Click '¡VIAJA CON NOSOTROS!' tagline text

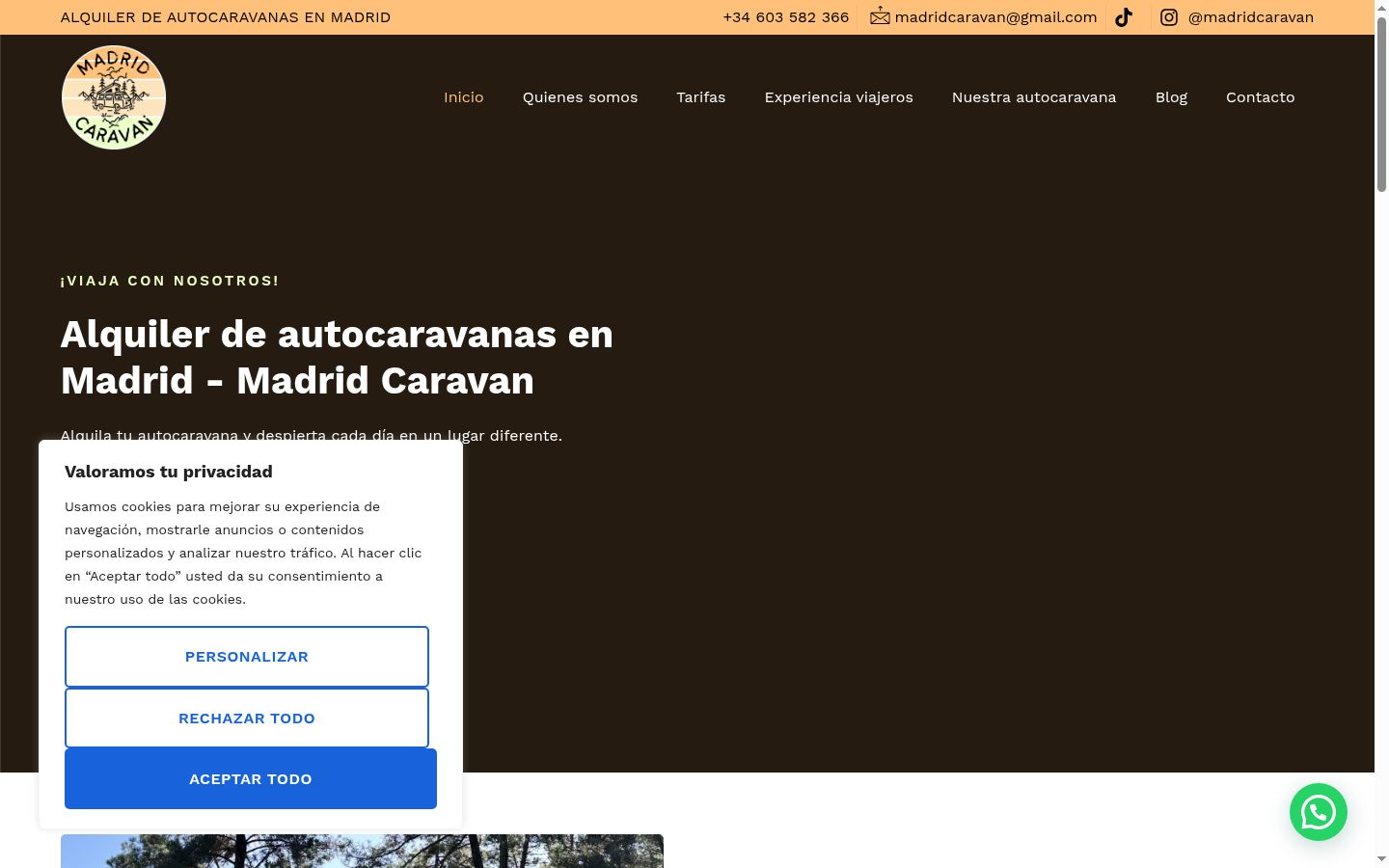point(170,281)
